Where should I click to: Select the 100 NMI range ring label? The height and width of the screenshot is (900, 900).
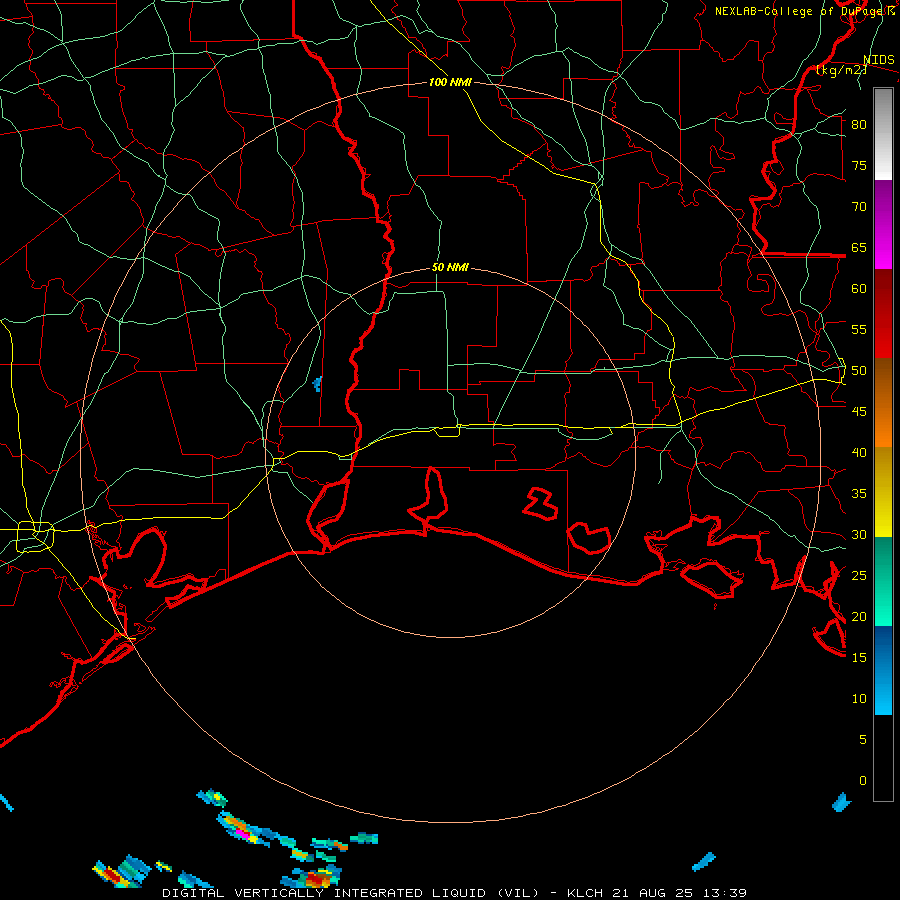(x=450, y=82)
